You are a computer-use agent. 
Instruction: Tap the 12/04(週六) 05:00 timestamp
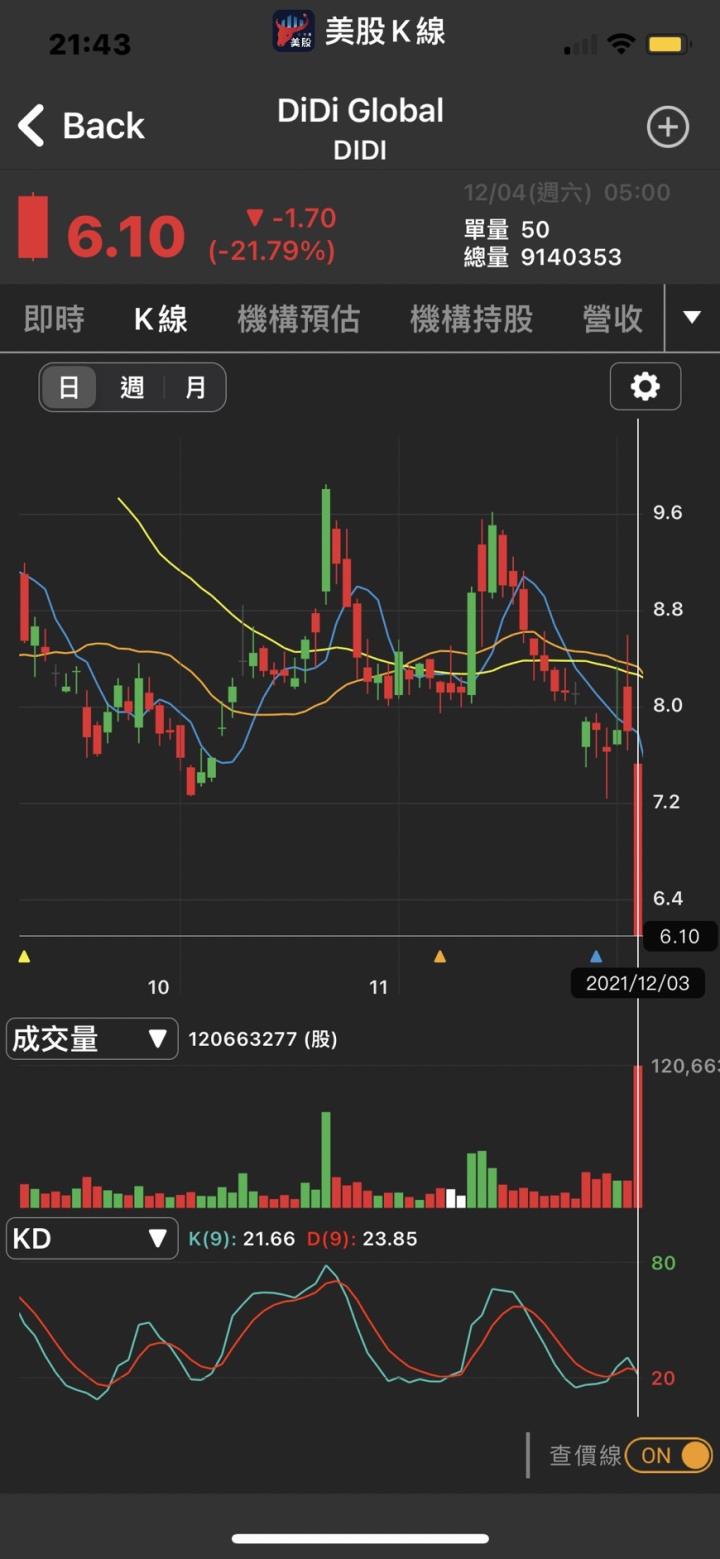tap(567, 192)
